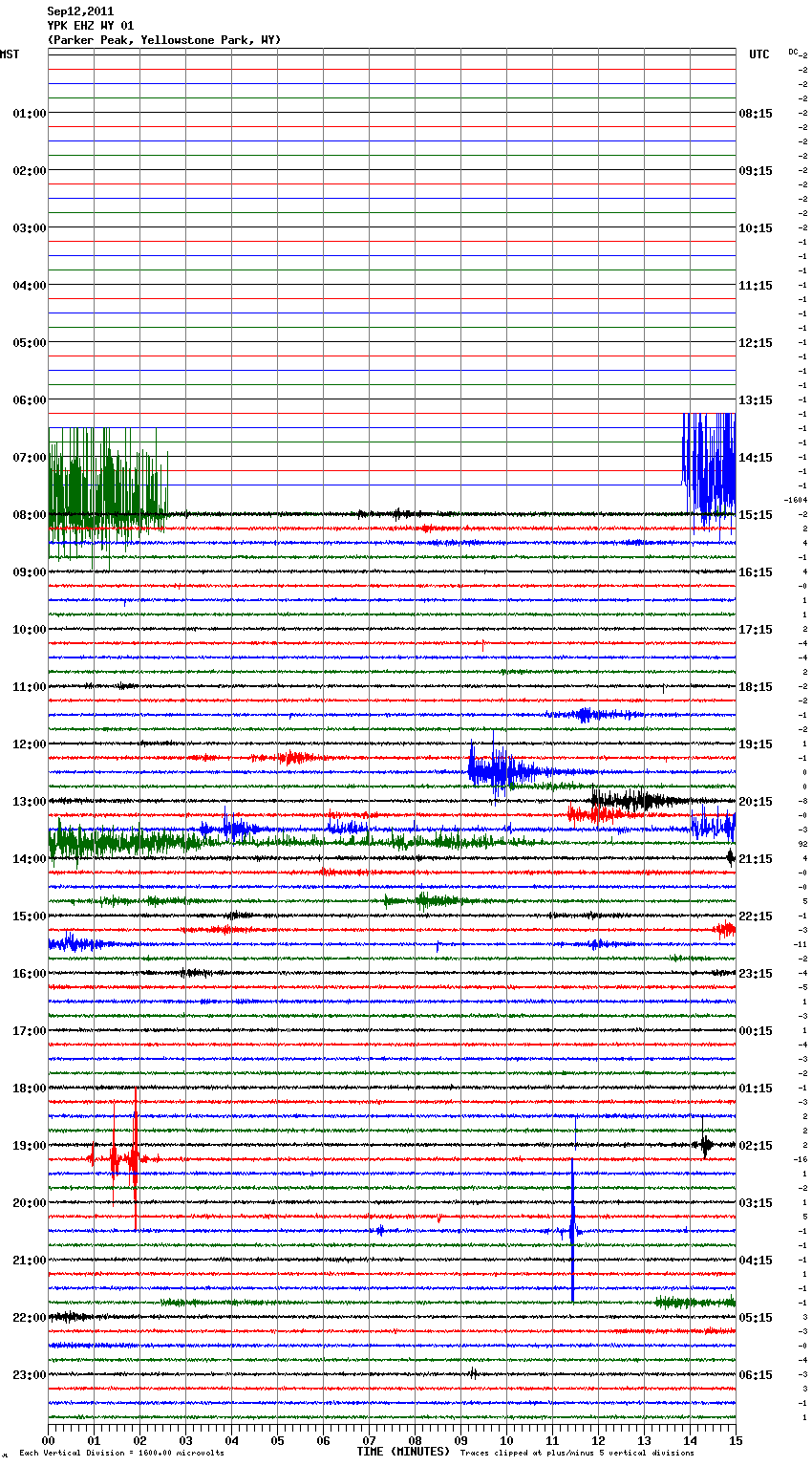Select the "22:00" MST time label
This screenshot has width=812, height=1466.
pyautogui.click(x=30, y=1318)
